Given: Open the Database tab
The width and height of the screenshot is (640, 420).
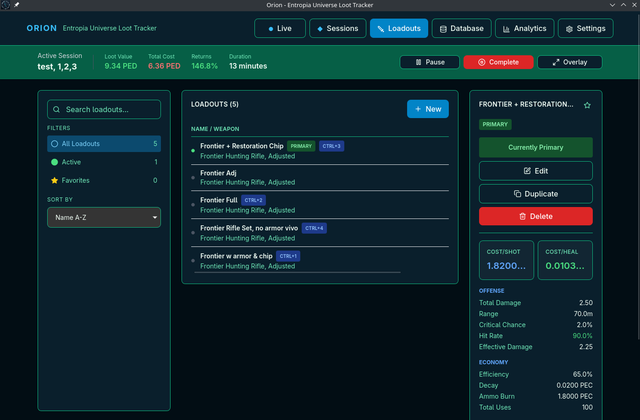Looking at the screenshot, I should coord(461,28).
